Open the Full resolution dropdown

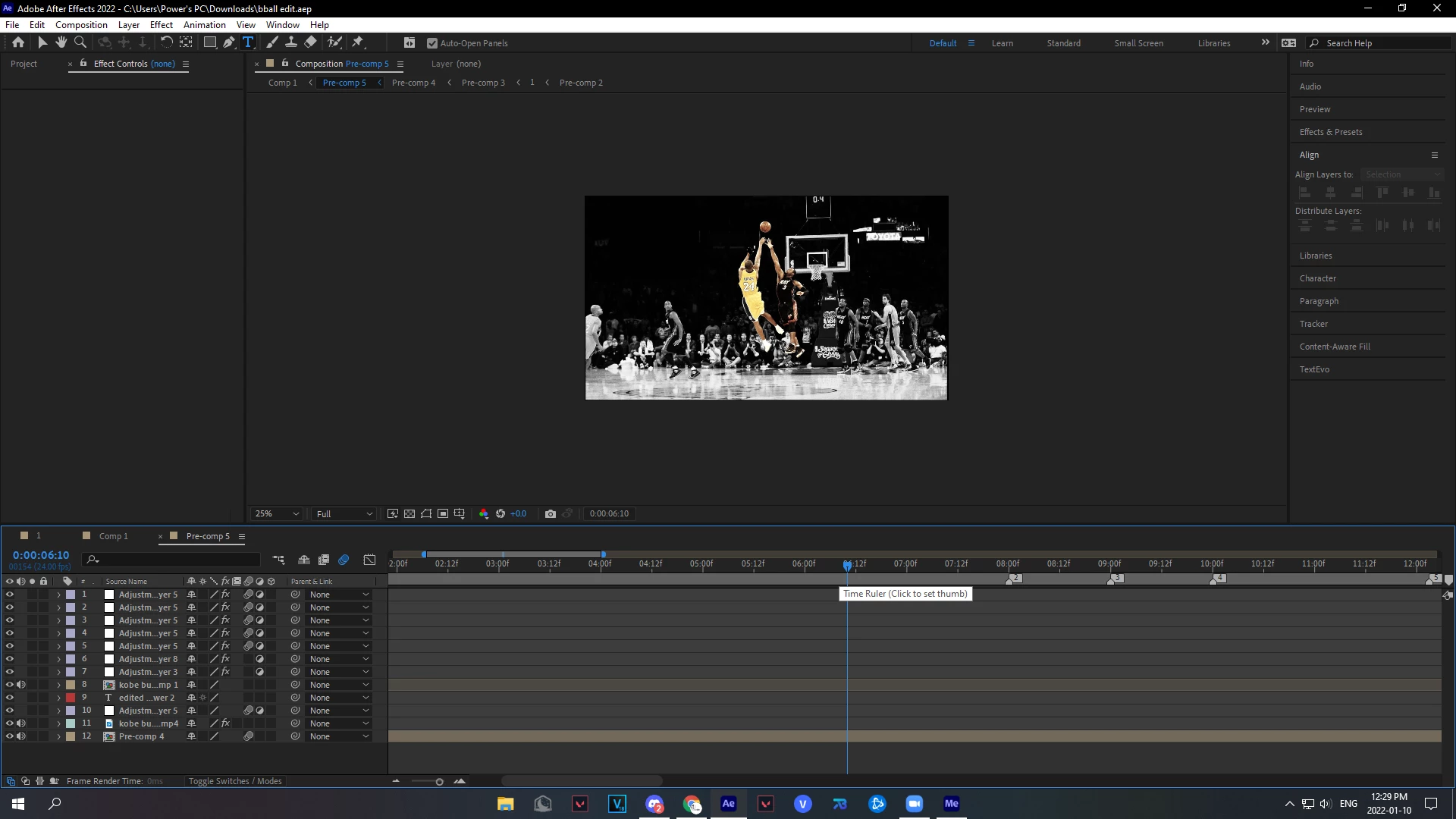point(344,514)
